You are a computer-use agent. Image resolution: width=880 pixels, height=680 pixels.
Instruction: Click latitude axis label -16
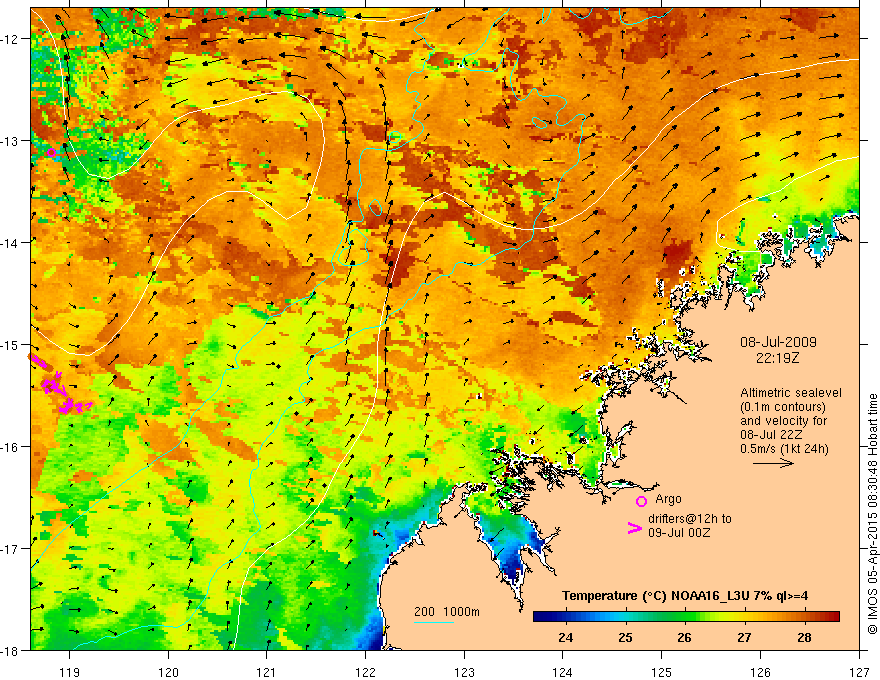pos(11,447)
